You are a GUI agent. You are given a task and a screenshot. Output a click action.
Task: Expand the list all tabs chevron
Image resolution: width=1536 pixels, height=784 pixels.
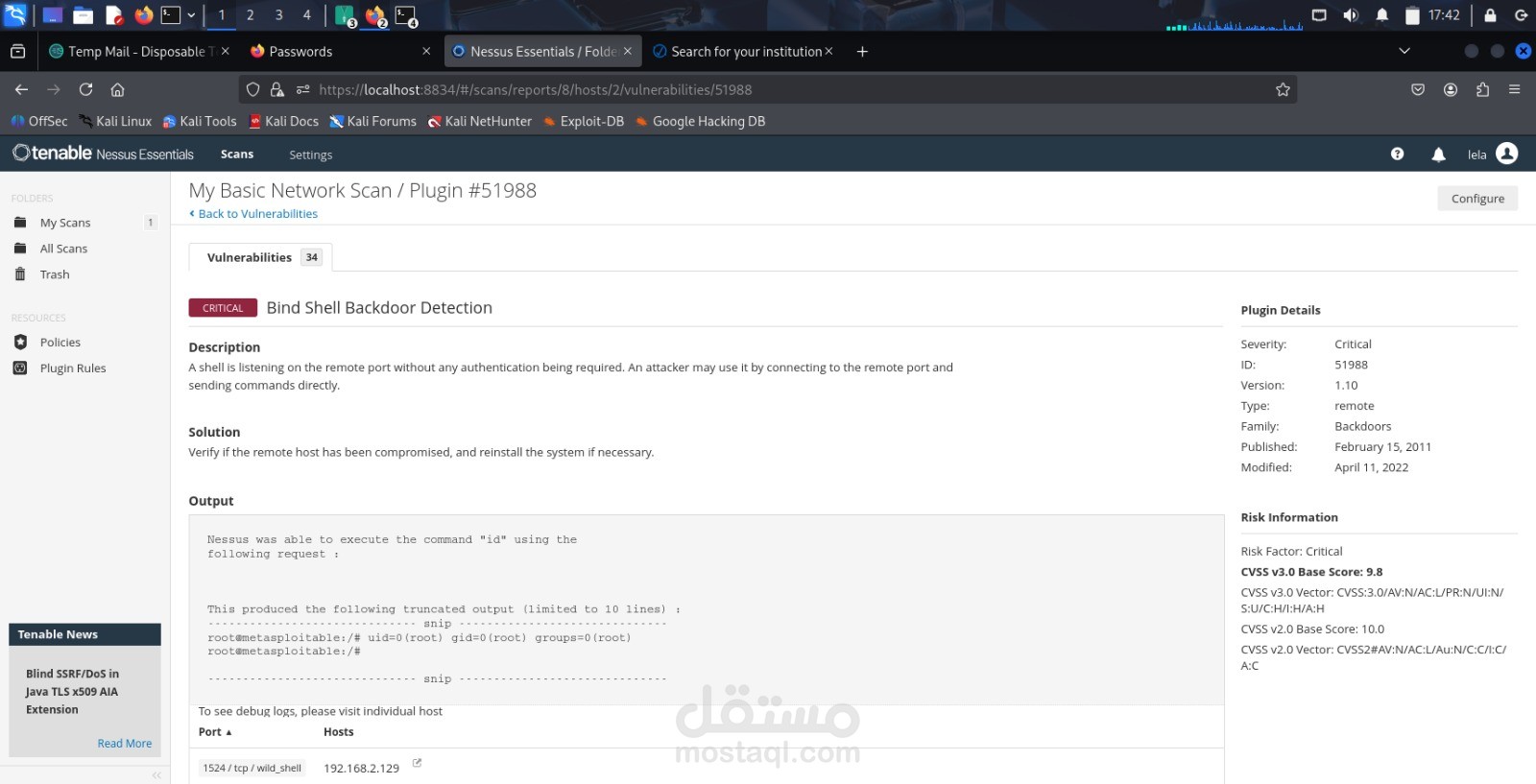pyautogui.click(x=1404, y=51)
